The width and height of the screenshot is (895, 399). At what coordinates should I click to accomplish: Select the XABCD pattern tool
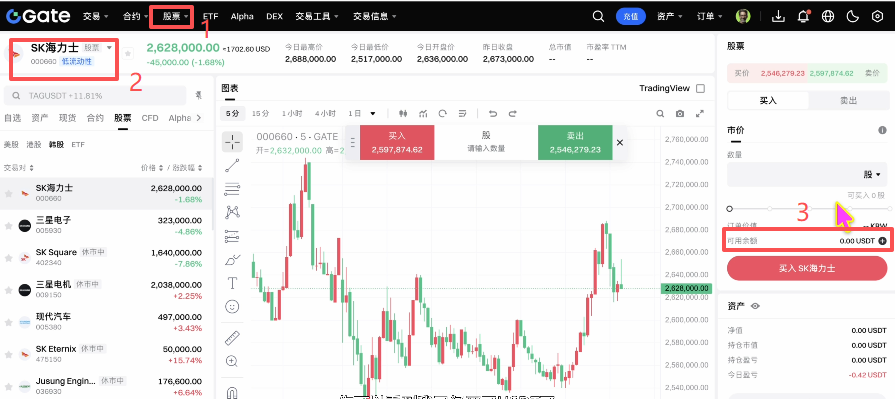point(232,212)
